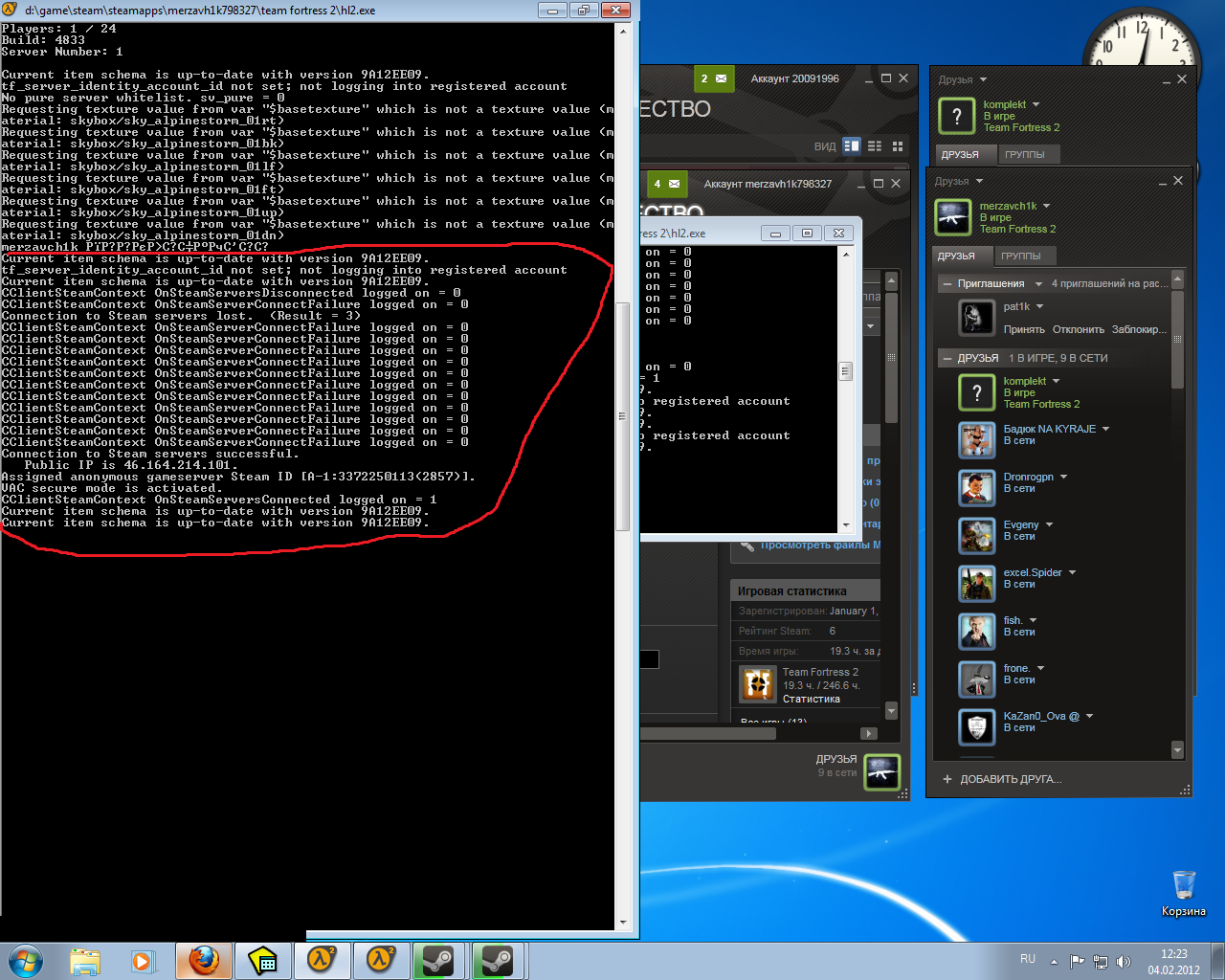The width and height of the screenshot is (1225, 980).
Task: Click frone.'s wolf avatar
Action: [977, 679]
